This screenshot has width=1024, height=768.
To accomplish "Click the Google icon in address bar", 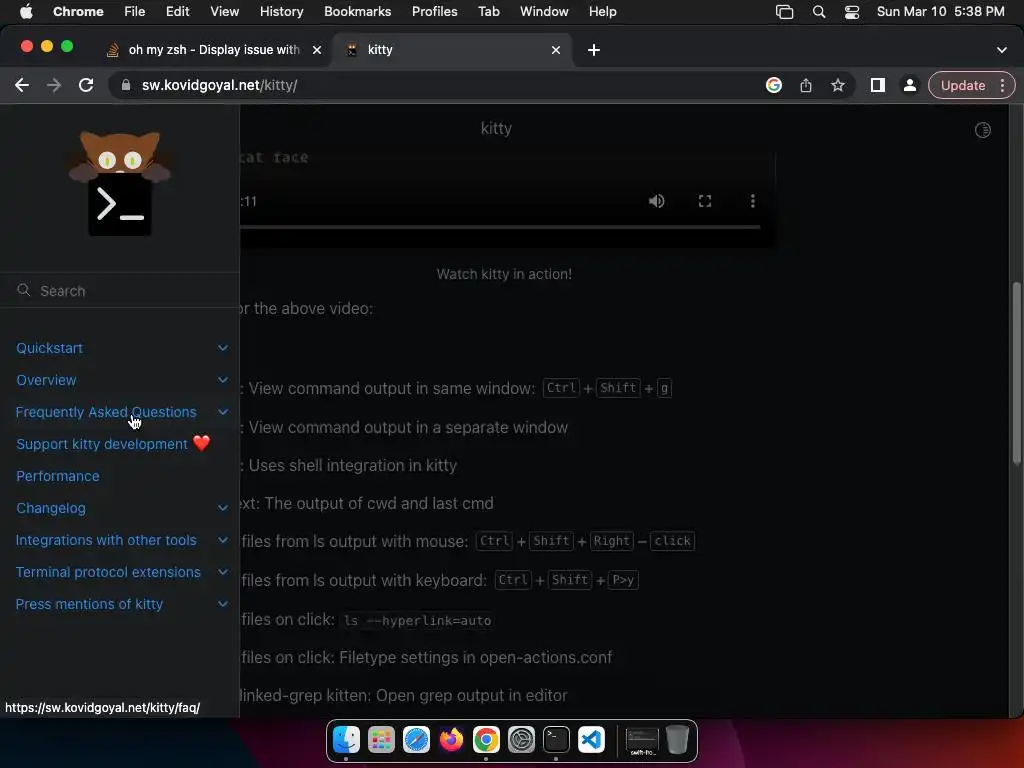I will point(774,85).
